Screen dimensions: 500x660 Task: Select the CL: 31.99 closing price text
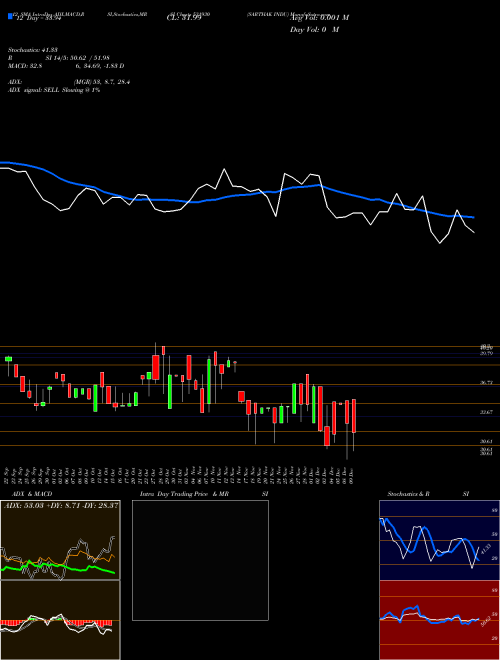(x=184, y=18)
